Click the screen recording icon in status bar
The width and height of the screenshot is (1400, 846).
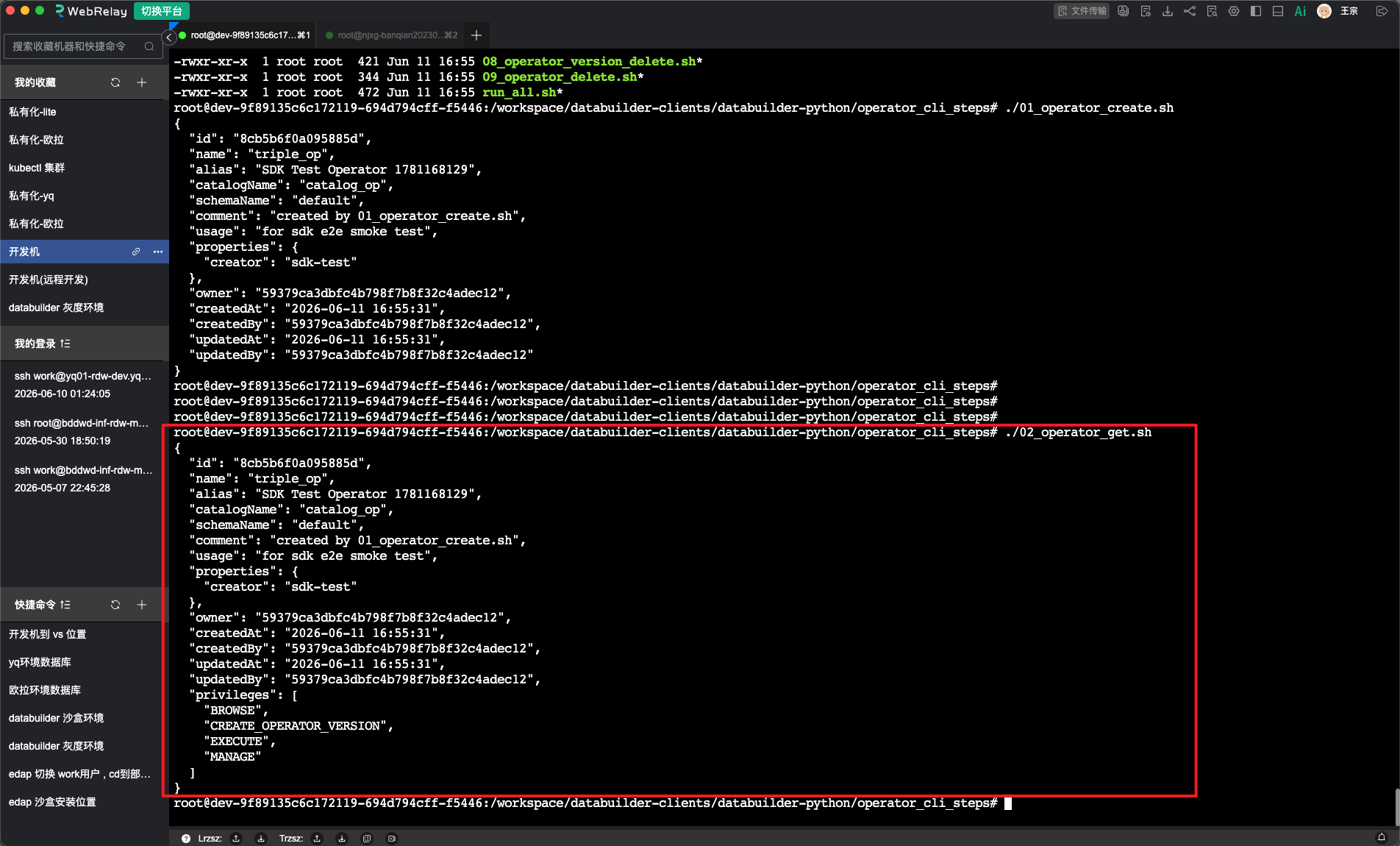[392, 838]
